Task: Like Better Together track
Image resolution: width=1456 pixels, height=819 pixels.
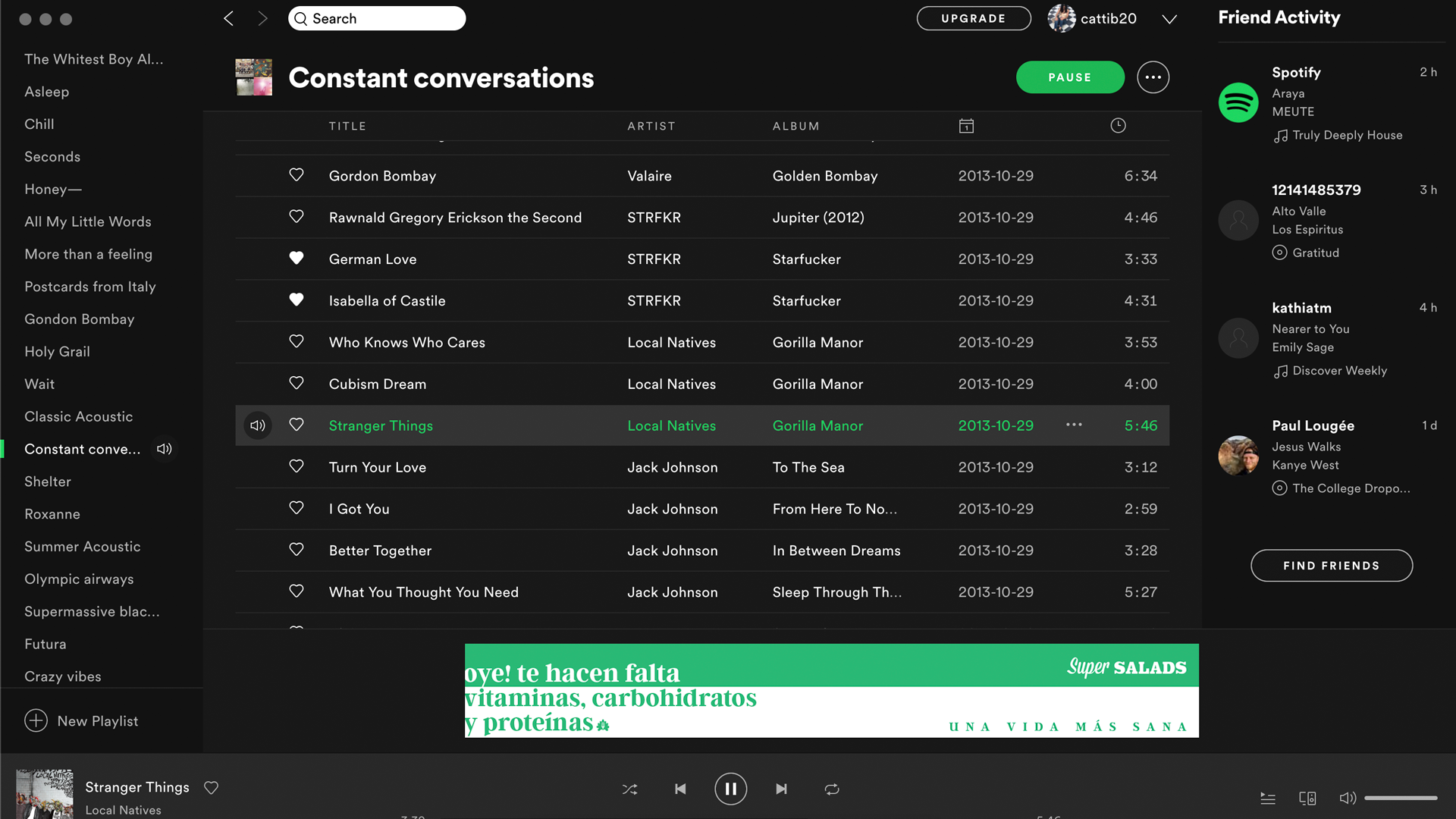Action: click(297, 550)
